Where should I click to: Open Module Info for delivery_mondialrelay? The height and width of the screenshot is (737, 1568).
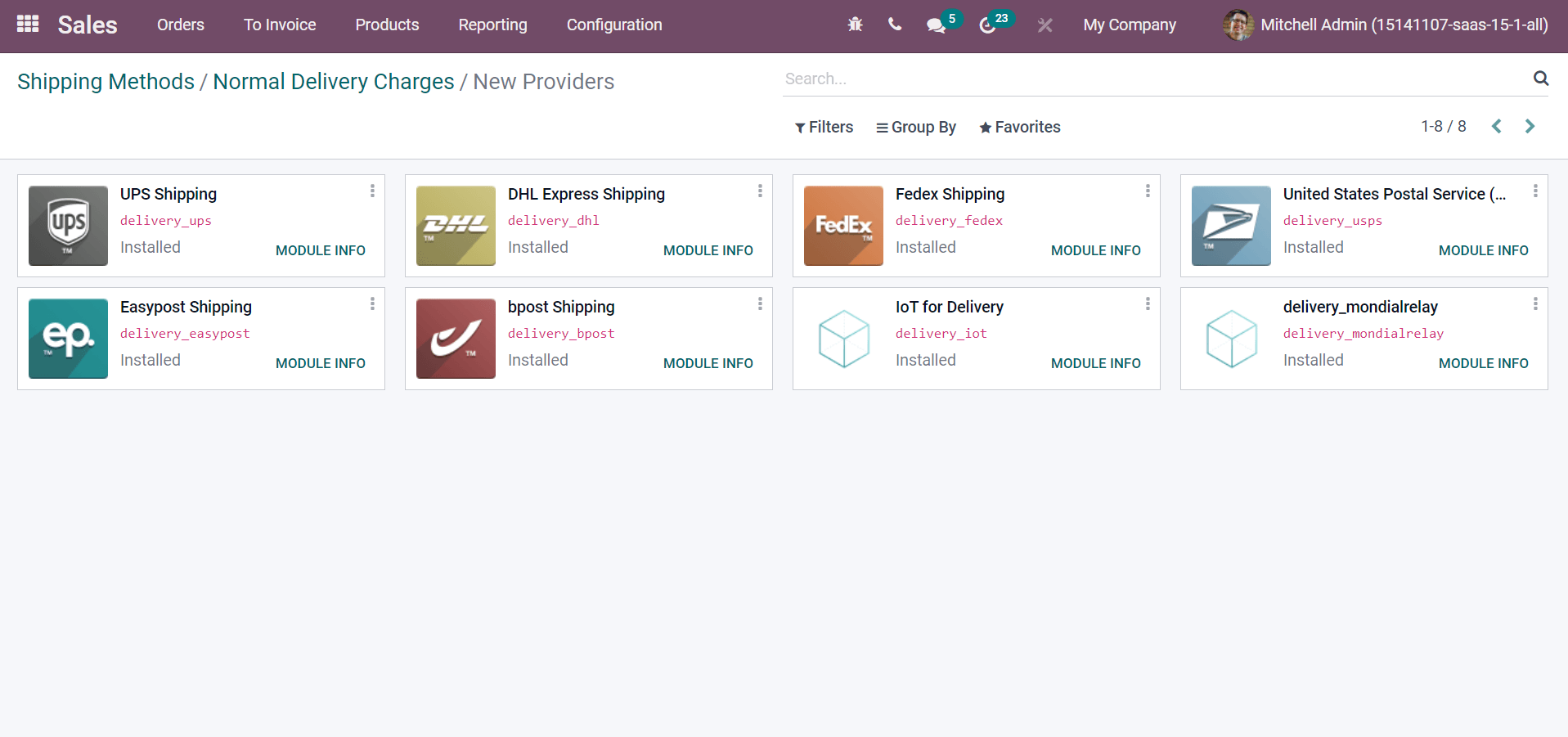(x=1484, y=363)
